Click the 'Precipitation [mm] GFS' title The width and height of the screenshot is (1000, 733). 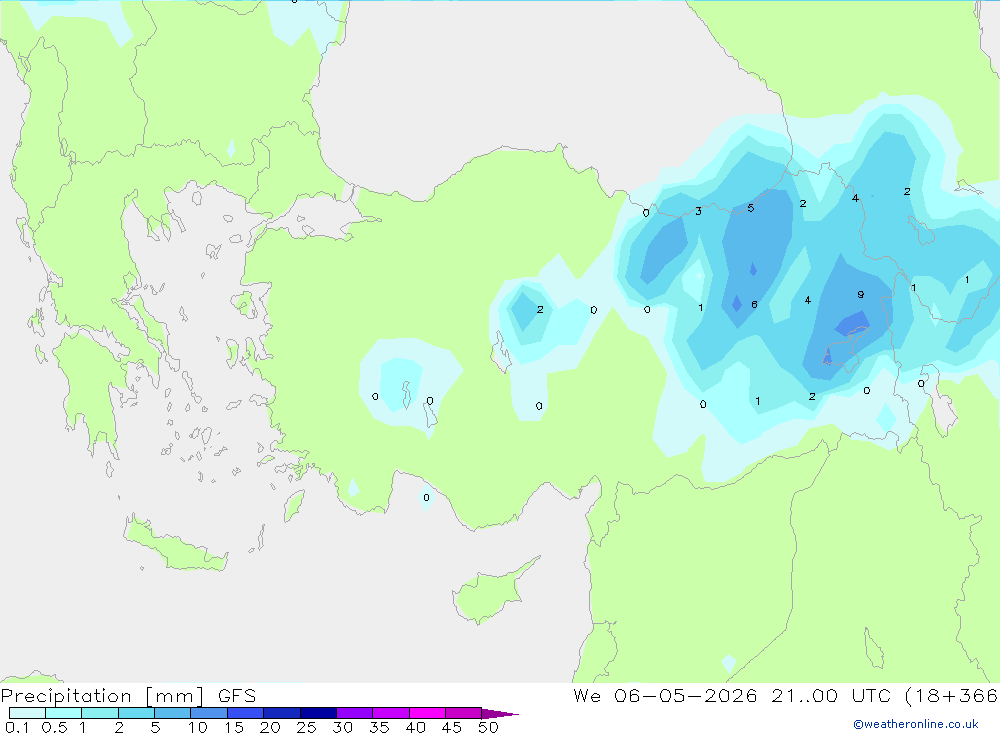[128, 696]
